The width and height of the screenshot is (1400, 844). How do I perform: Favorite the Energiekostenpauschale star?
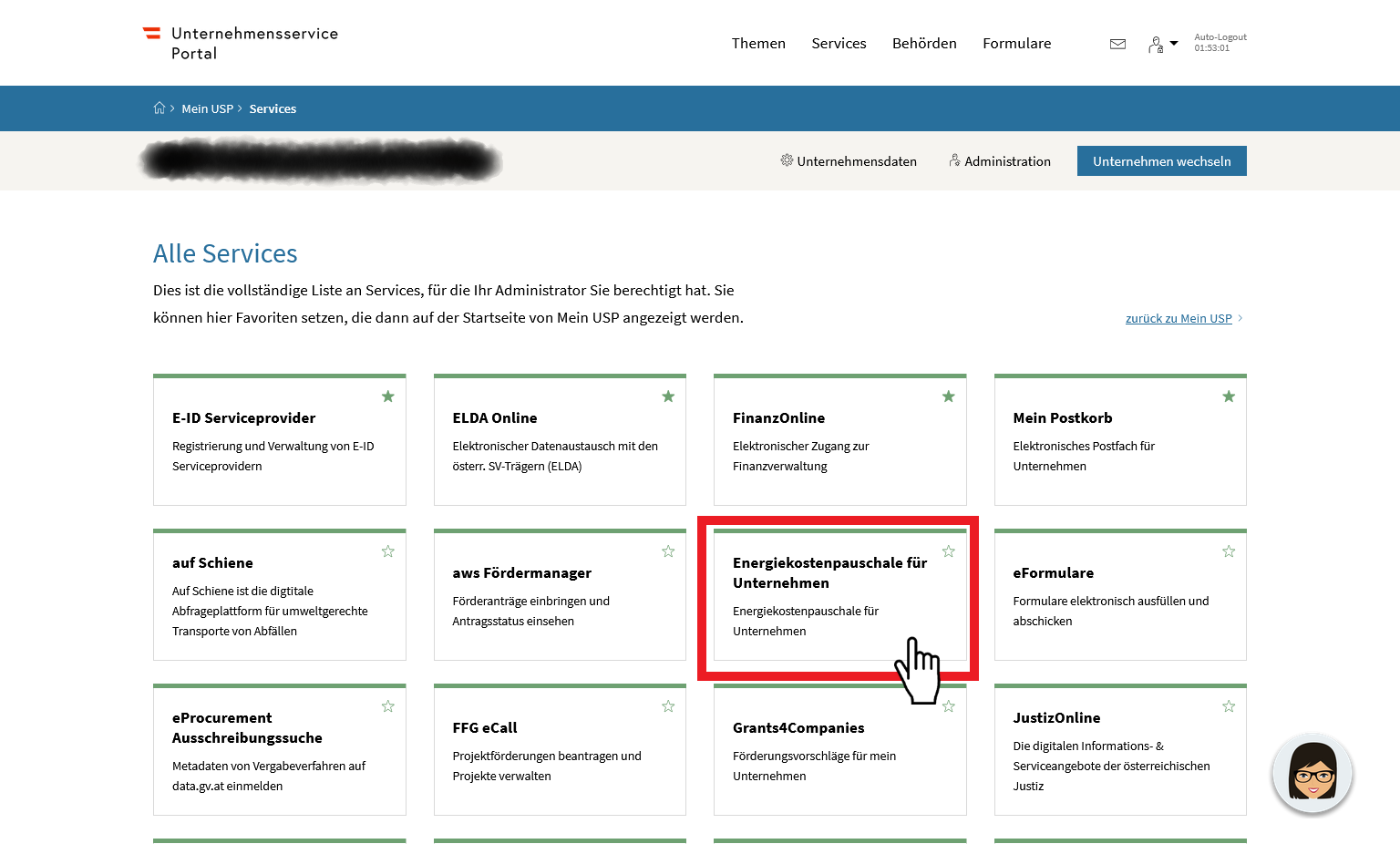click(x=949, y=551)
